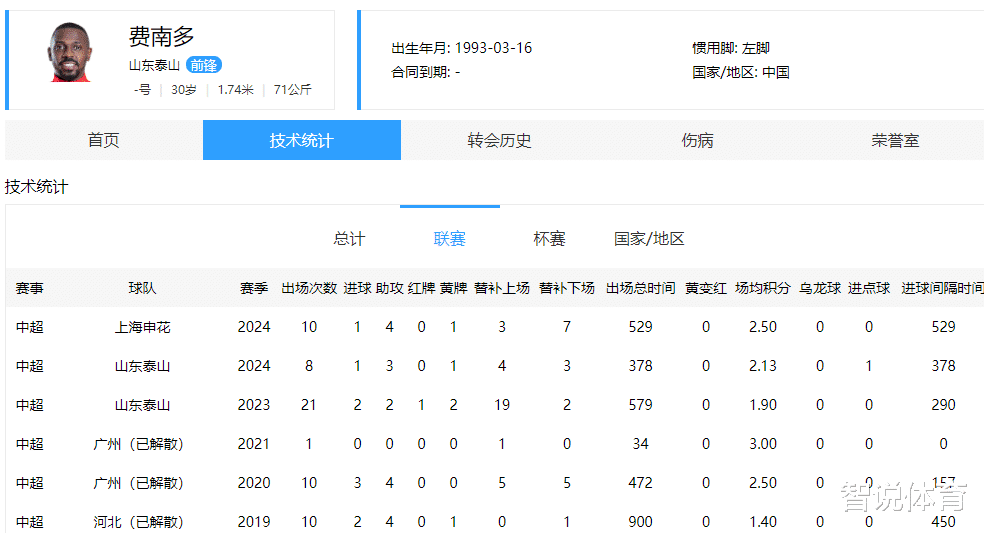Click 广州（已解散）in the 2020 row
Image resolution: width=984 pixels, height=533 pixels.
[x=138, y=483]
